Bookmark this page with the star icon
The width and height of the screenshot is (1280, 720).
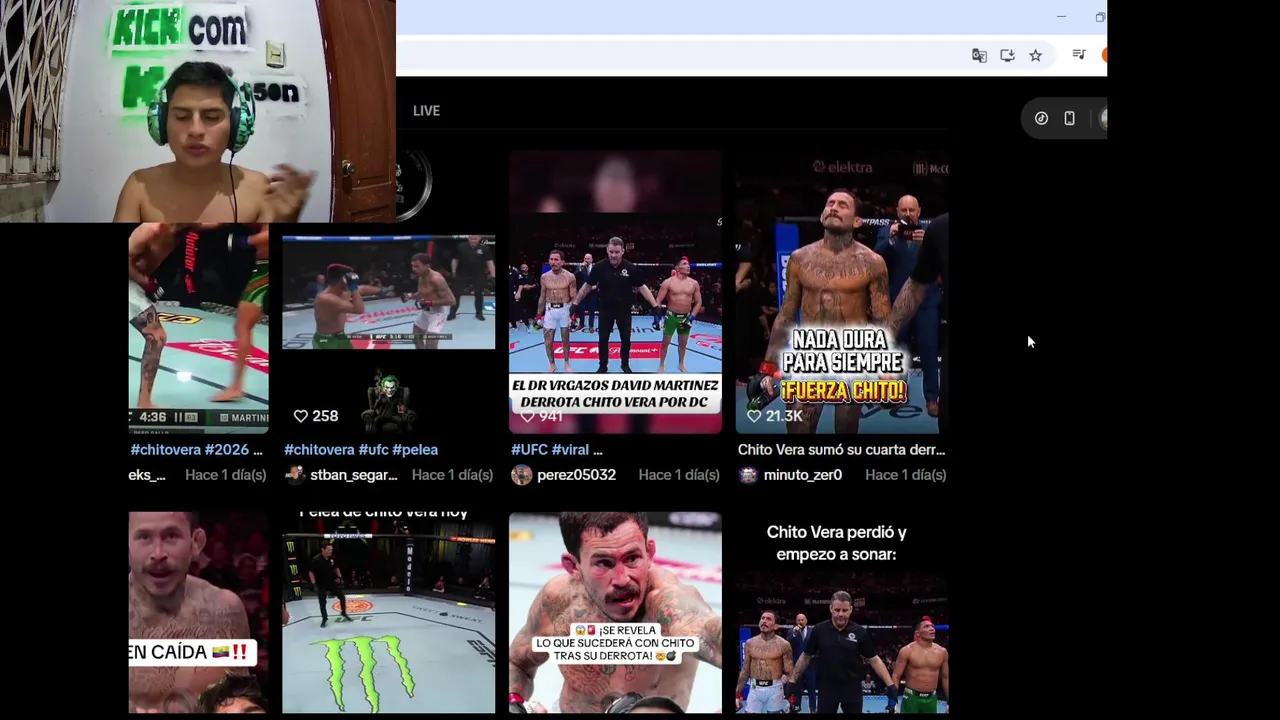[1035, 56]
